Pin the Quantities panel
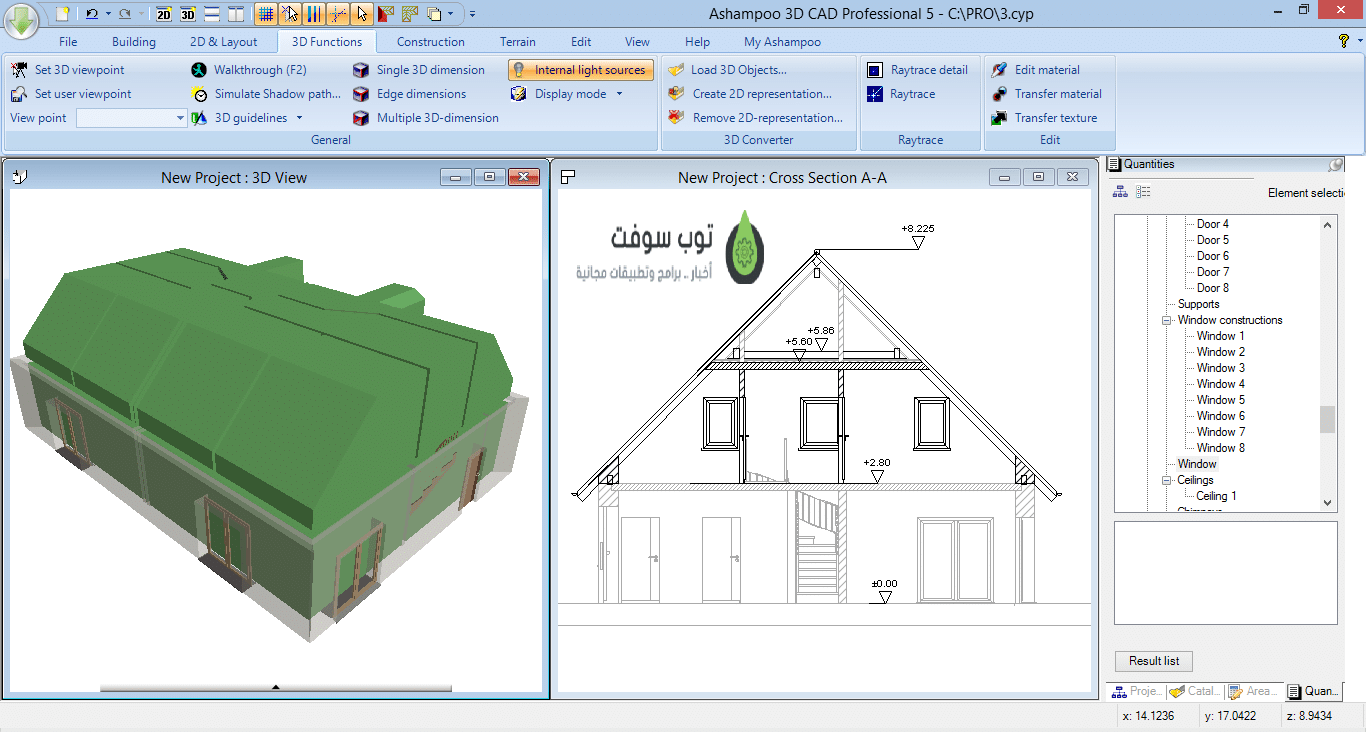1366x732 pixels. tap(1335, 165)
